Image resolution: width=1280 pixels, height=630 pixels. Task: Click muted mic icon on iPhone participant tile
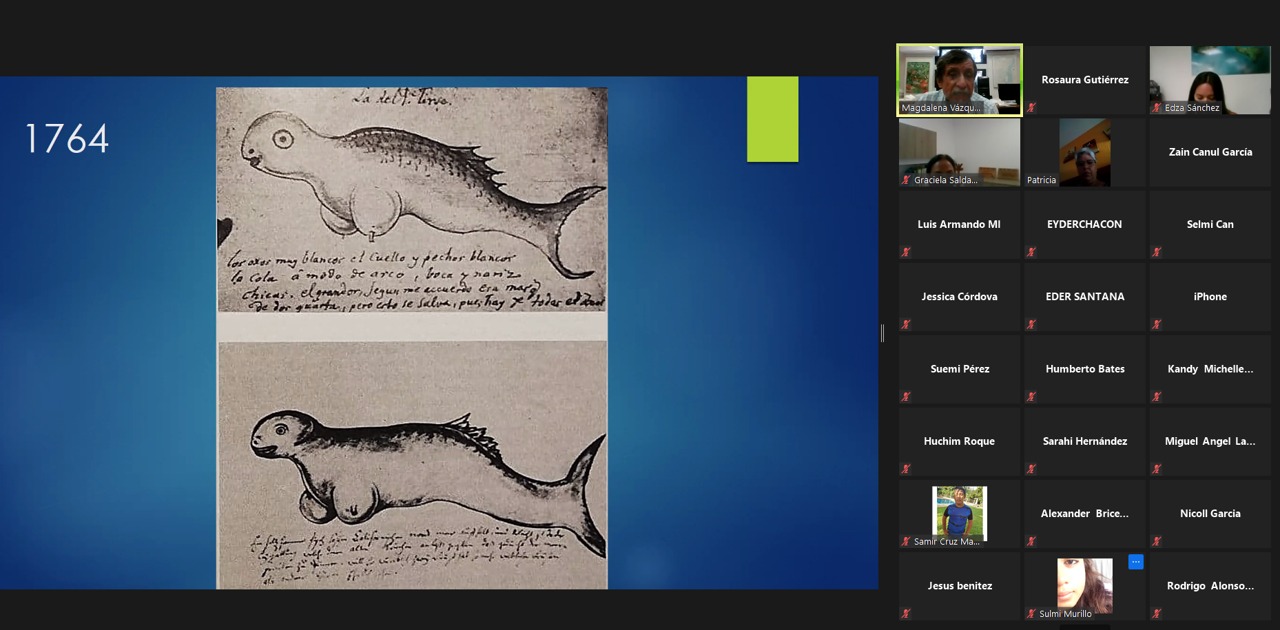tap(1156, 324)
